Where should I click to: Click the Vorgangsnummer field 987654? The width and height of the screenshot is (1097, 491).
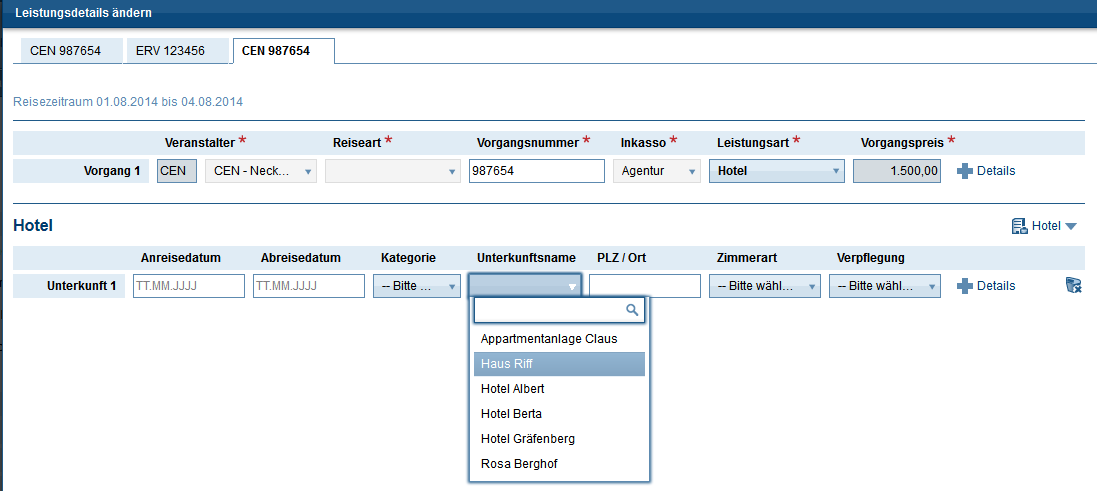pos(536,171)
